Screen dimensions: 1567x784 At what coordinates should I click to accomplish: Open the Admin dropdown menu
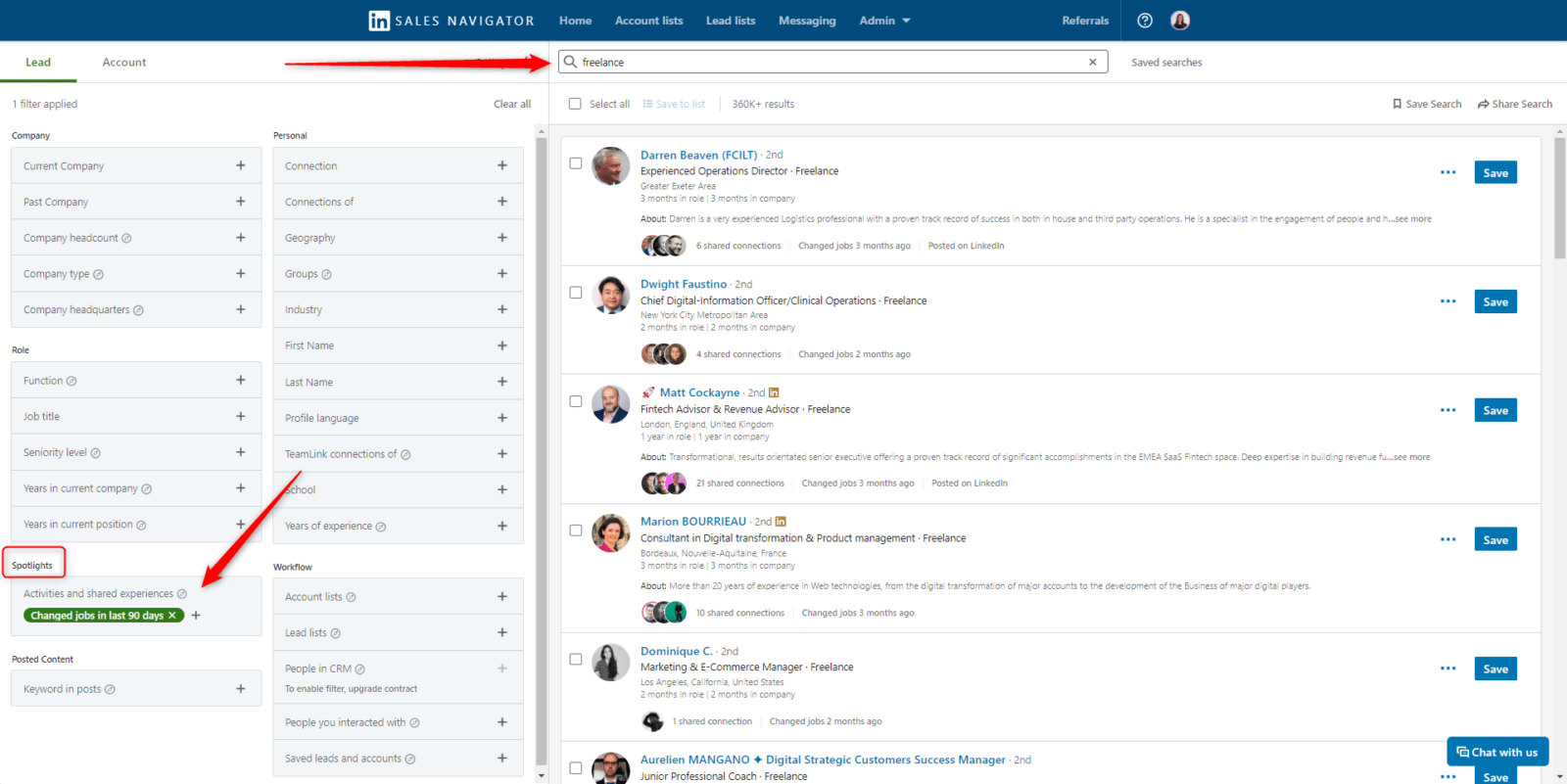(884, 21)
